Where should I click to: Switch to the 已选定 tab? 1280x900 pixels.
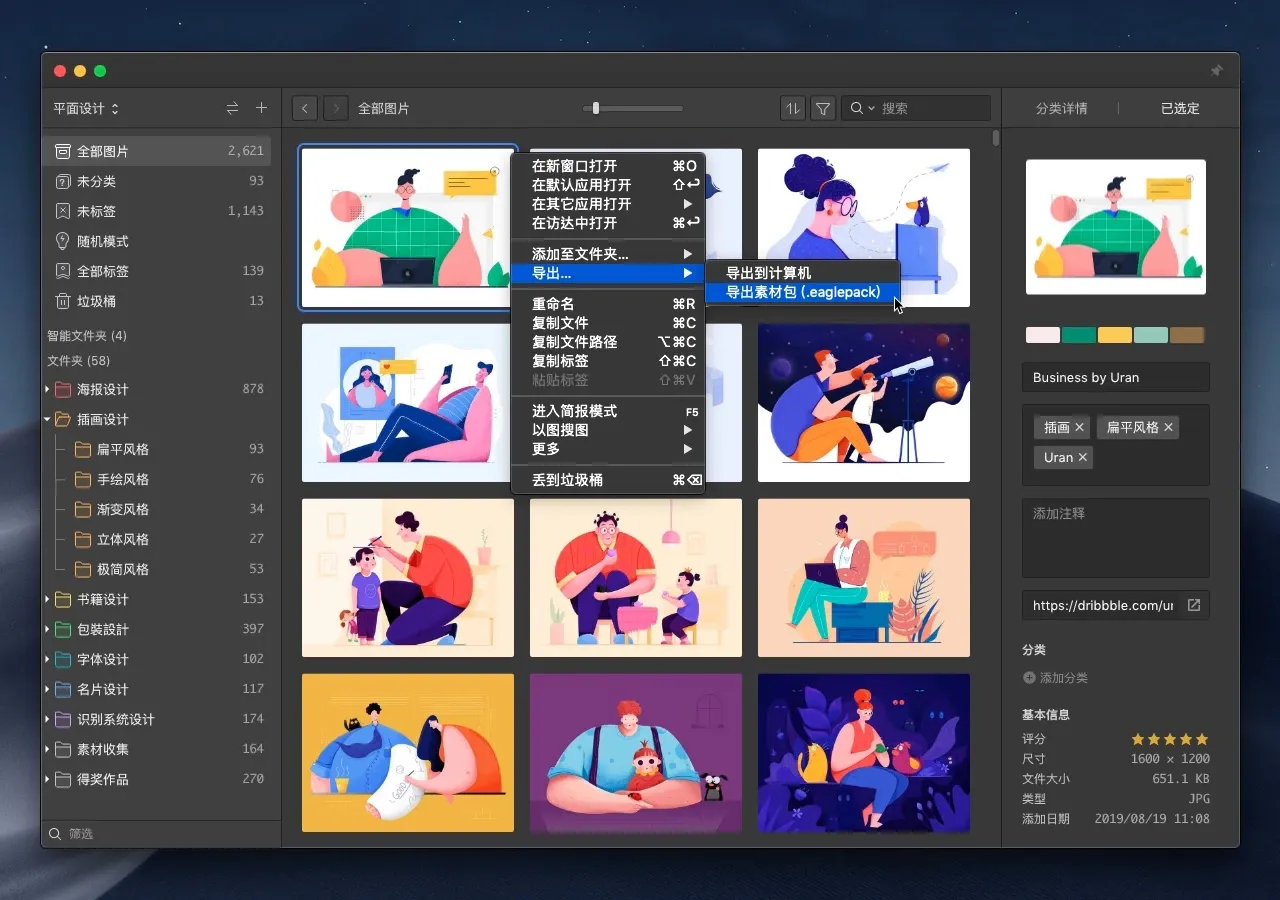1180,108
